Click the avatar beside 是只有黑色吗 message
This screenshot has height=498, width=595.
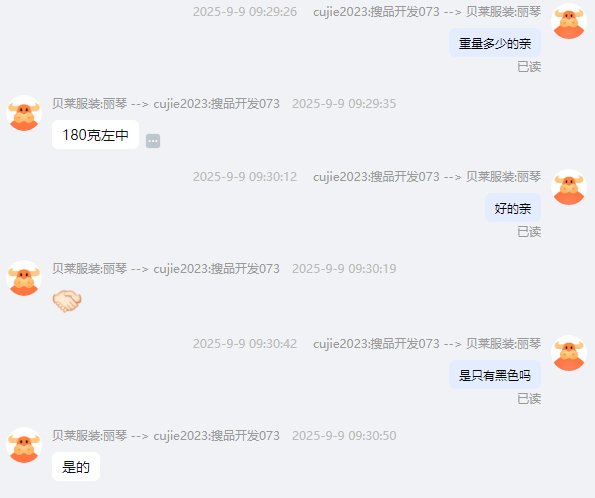[x=569, y=353]
